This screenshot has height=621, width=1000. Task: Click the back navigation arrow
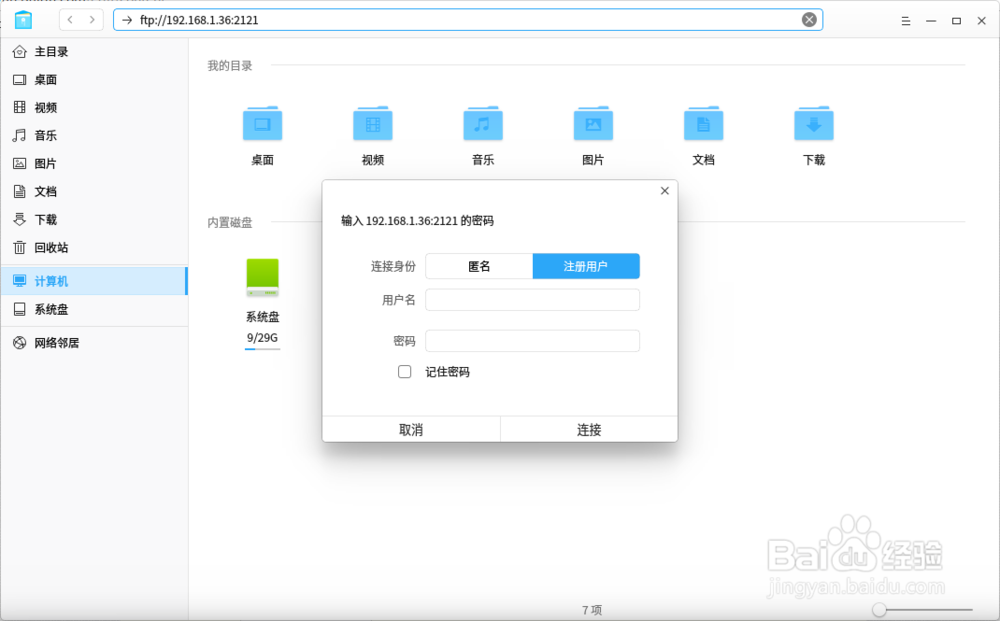tap(68, 19)
